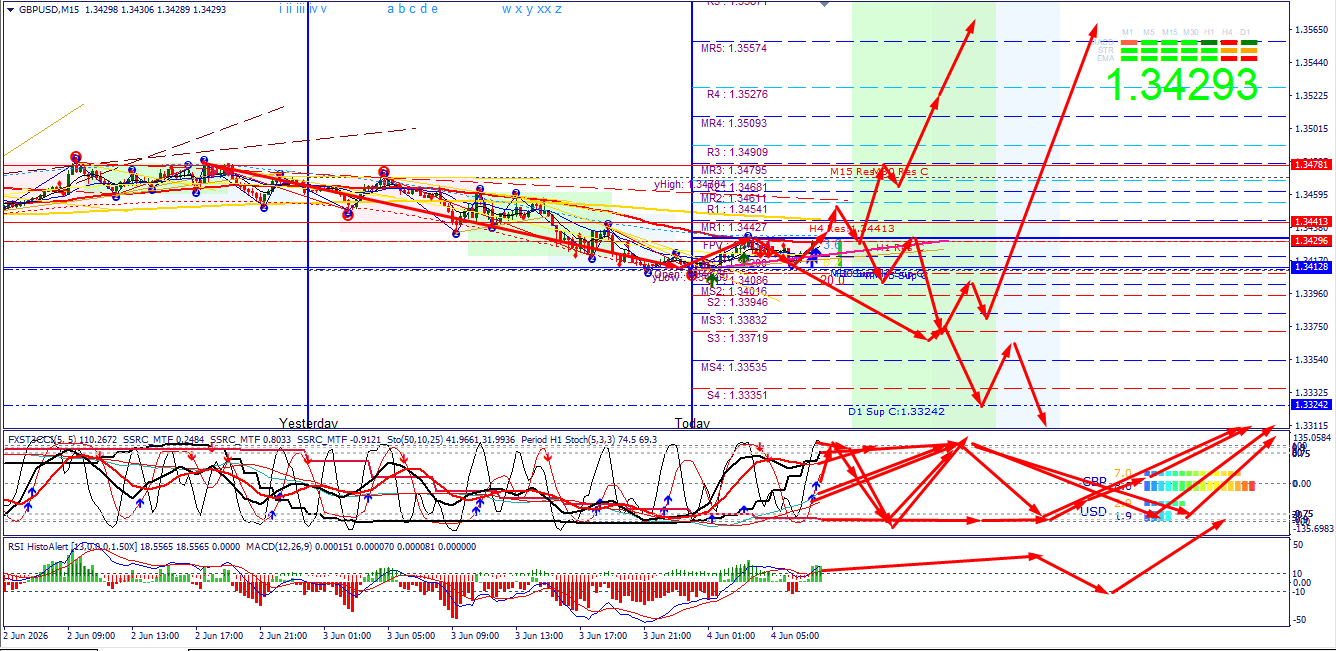1336x651 pixels.
Task: Select the S2 : 1.33946 pivot label
Action: tap(737, 302)
